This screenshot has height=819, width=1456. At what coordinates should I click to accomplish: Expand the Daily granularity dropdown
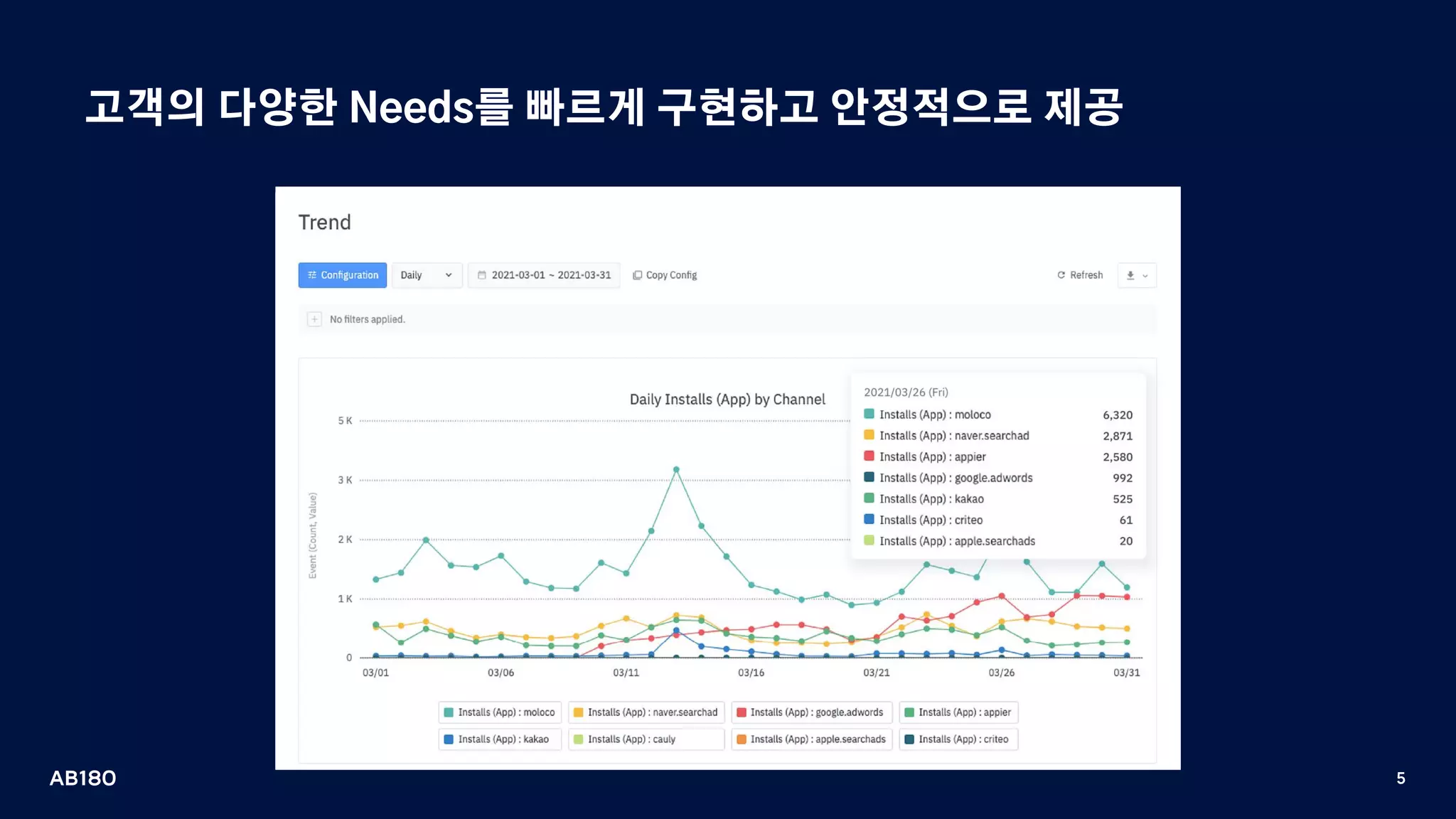pos(427,275)
